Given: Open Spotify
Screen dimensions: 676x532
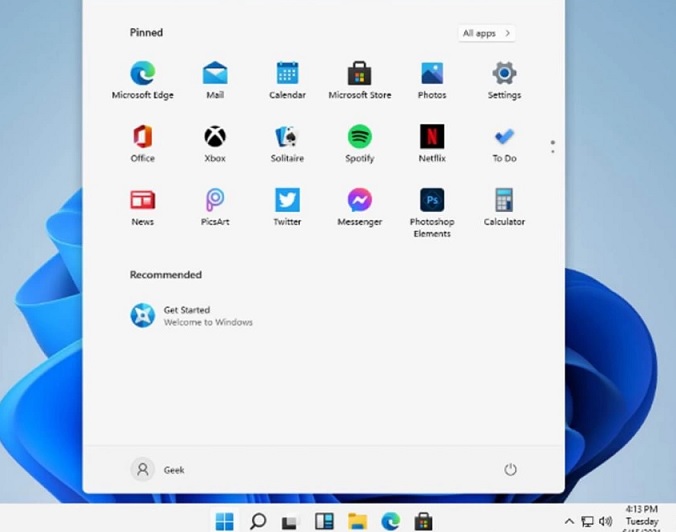Looking at the screenshot, I should click(x=360, y=144).
